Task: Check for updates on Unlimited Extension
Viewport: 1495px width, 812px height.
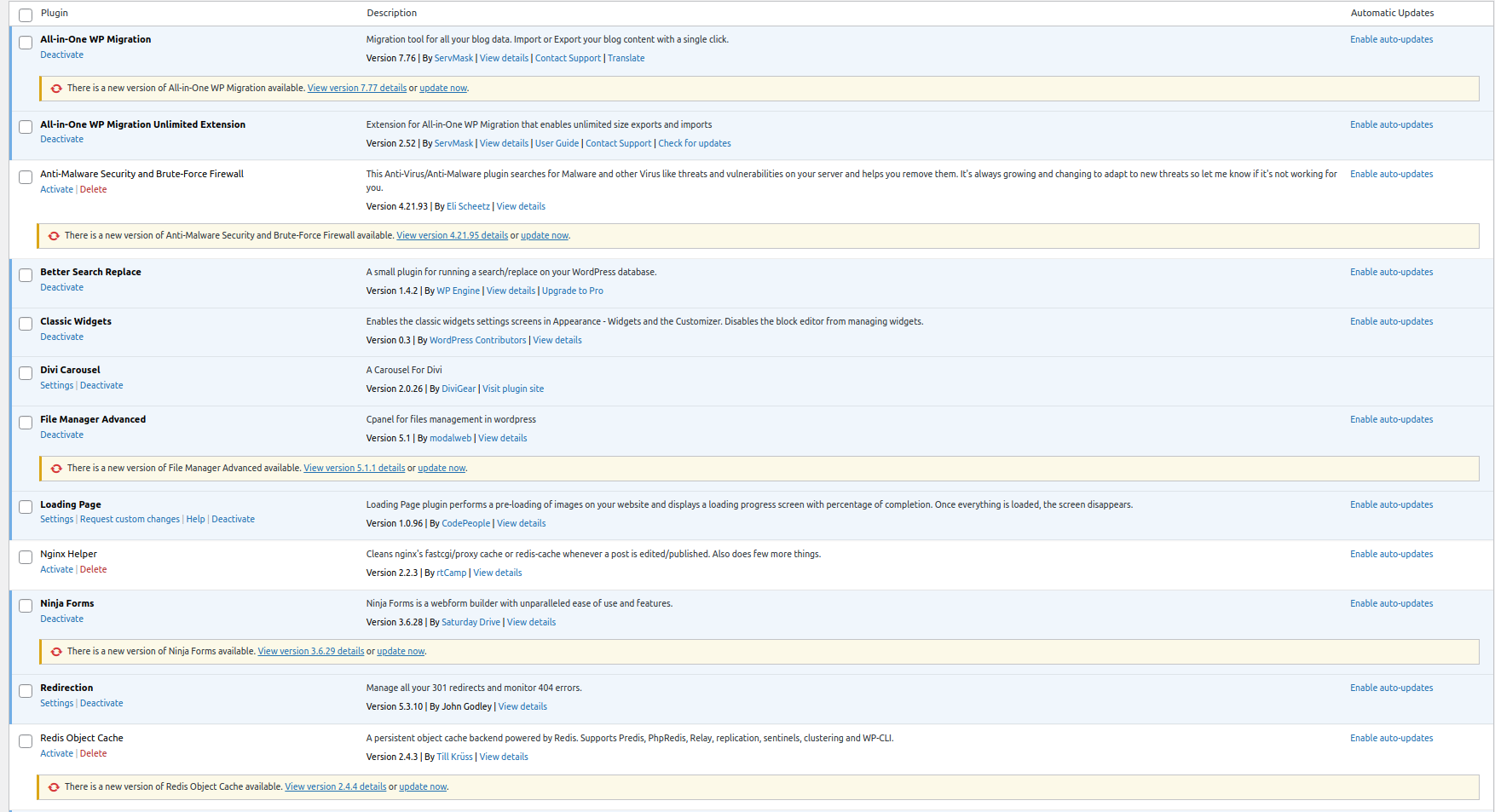Action: (694, 143)
